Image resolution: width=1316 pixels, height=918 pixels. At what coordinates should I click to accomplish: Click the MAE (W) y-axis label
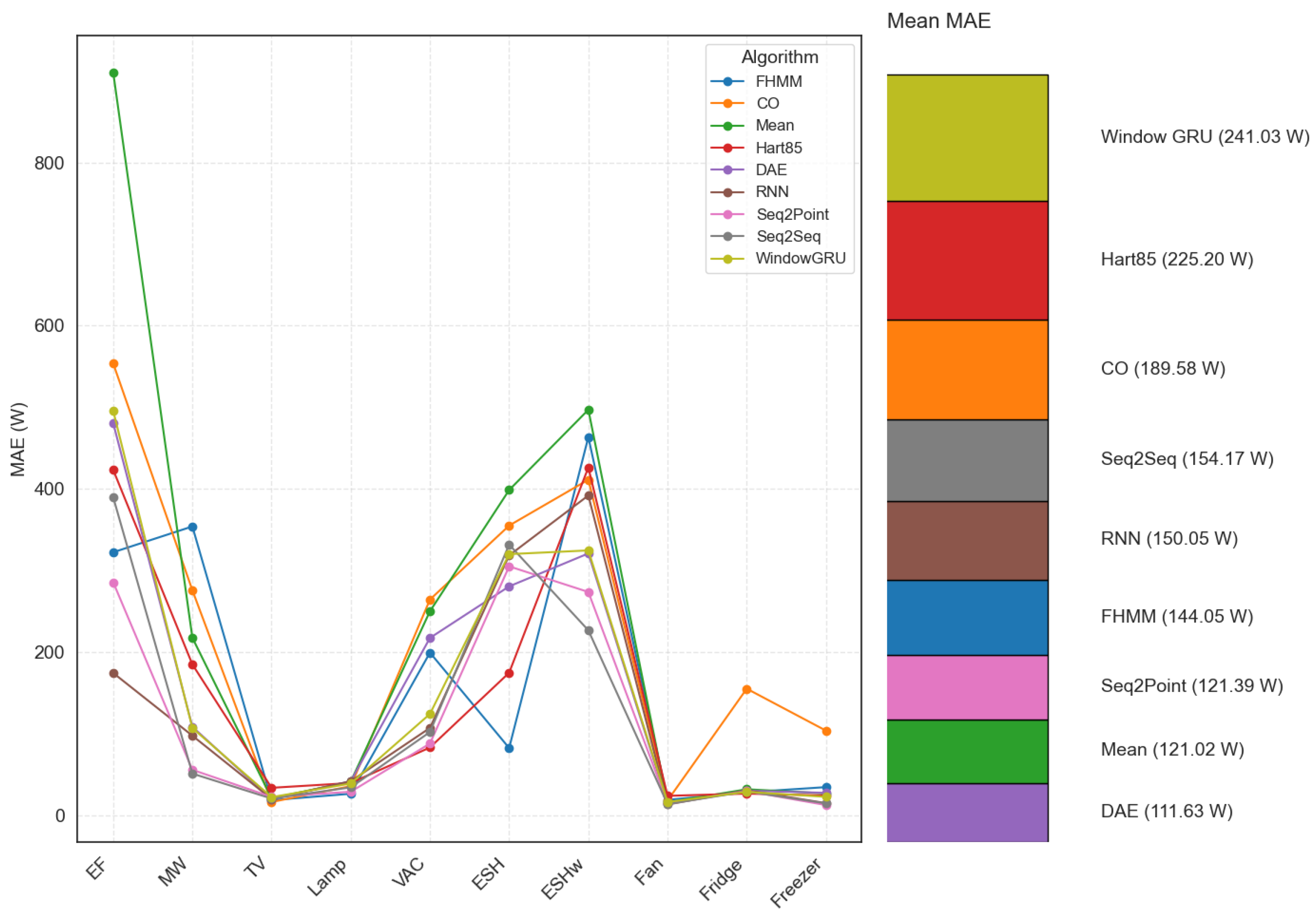click(18, 440)
